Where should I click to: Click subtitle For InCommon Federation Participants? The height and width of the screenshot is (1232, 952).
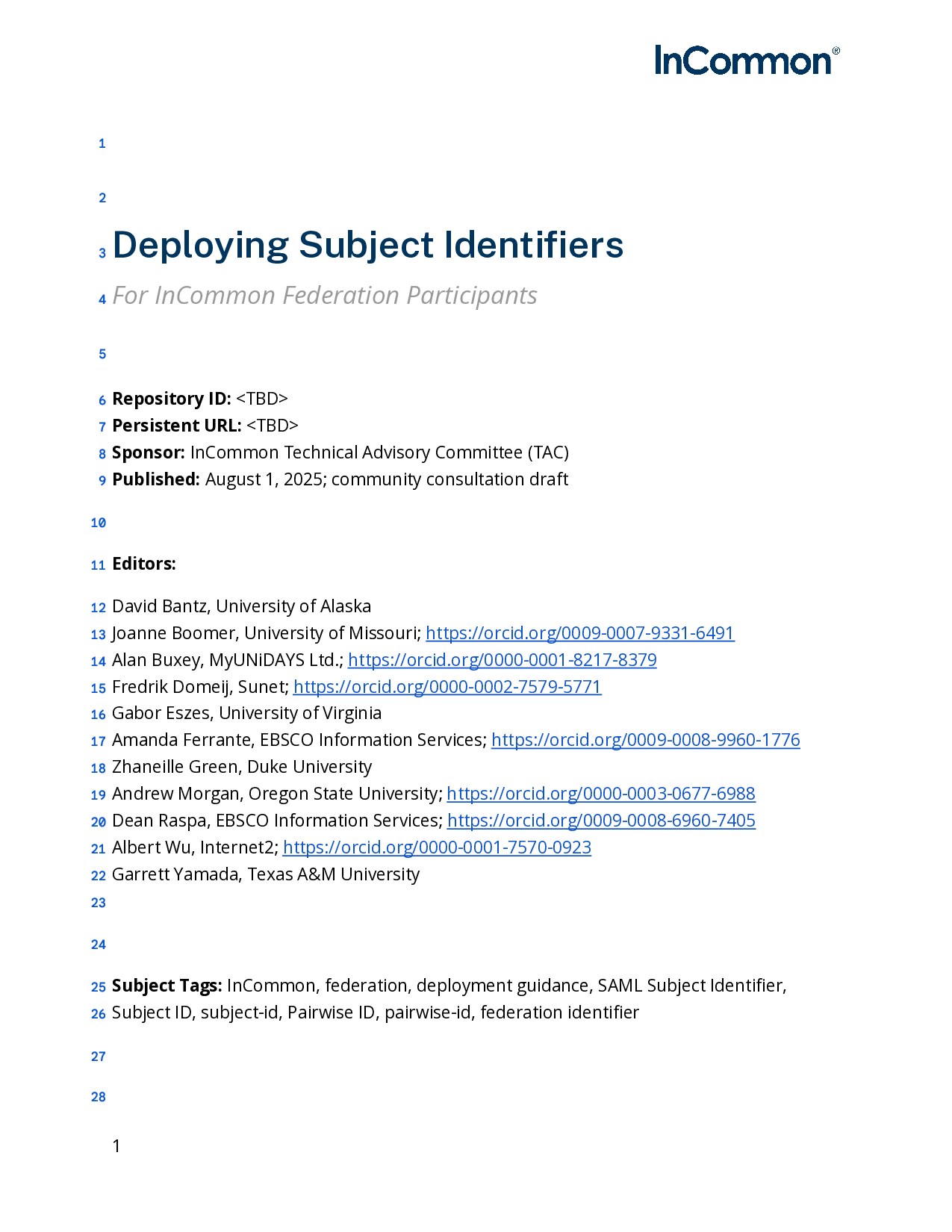(325, 296)
